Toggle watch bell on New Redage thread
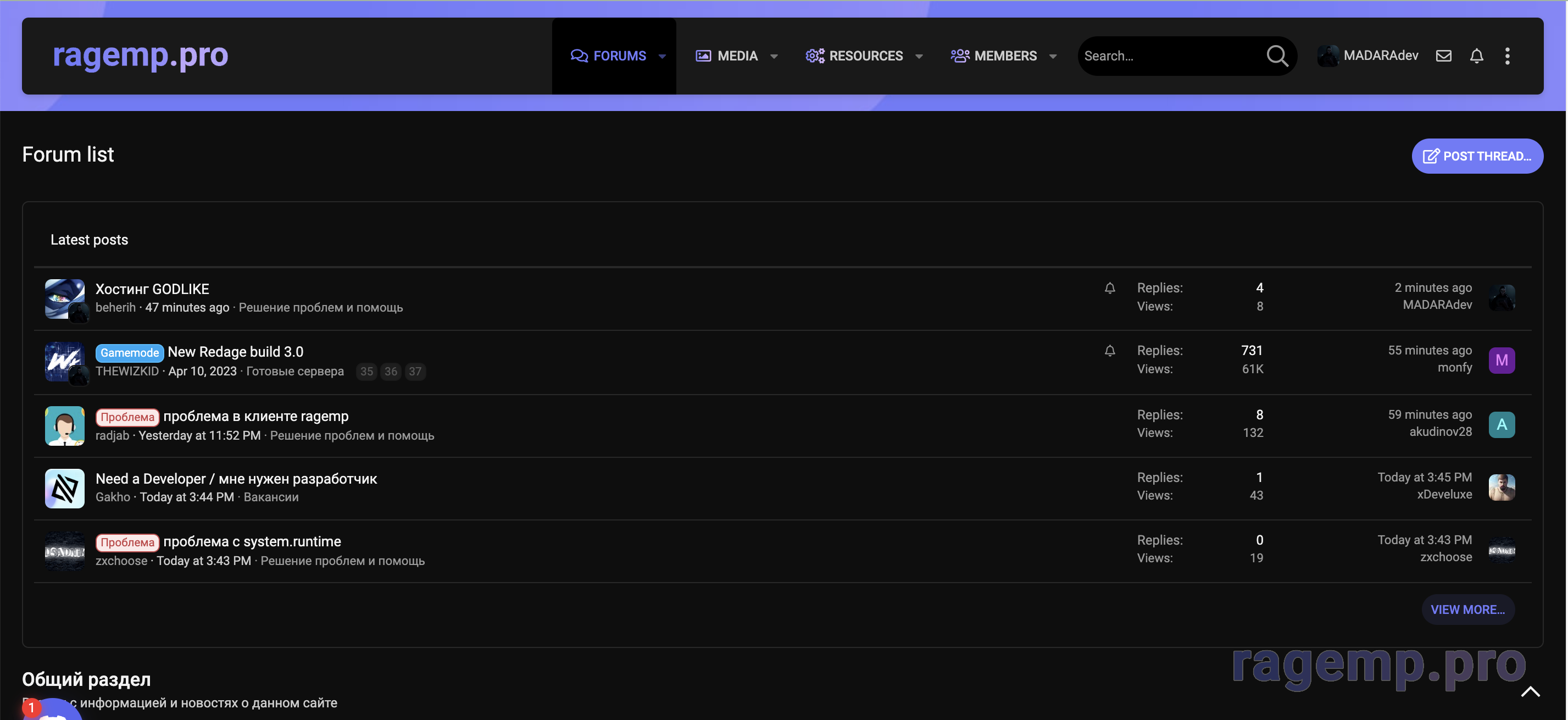The height and width of the screenshot is (720, 1568). click(x=1110, y=351)
